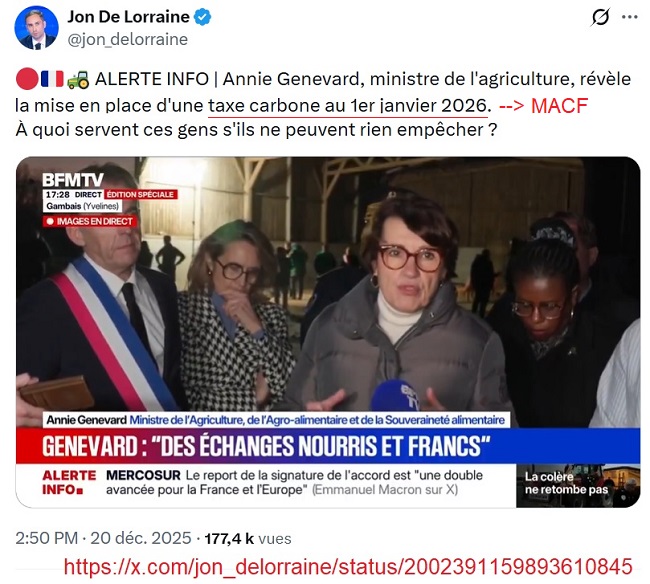Open Jon De Lorraine's profile avatar

click(36, 28)
